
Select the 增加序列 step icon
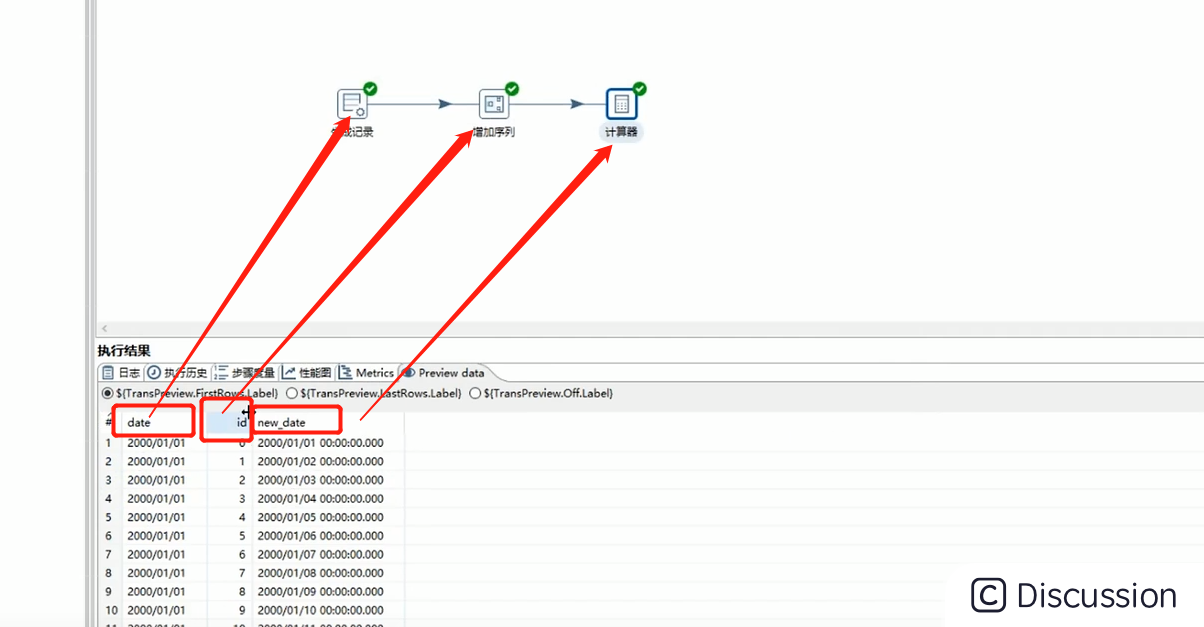[494, 104]
